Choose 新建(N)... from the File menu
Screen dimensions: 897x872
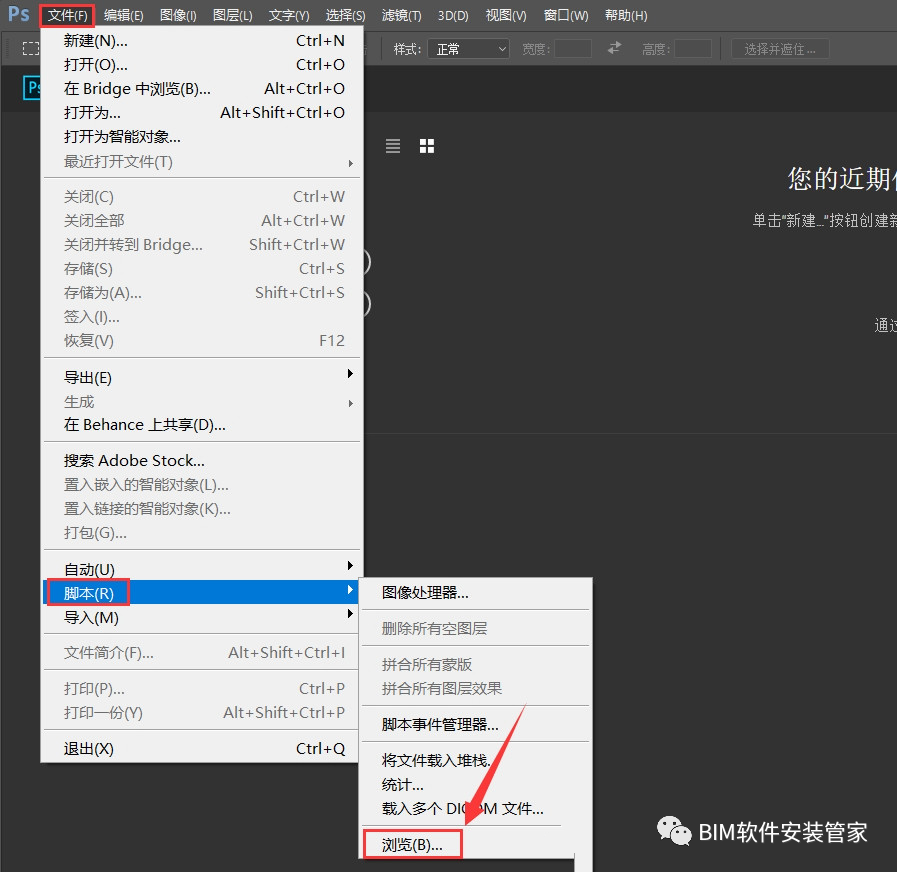point(202,41)
